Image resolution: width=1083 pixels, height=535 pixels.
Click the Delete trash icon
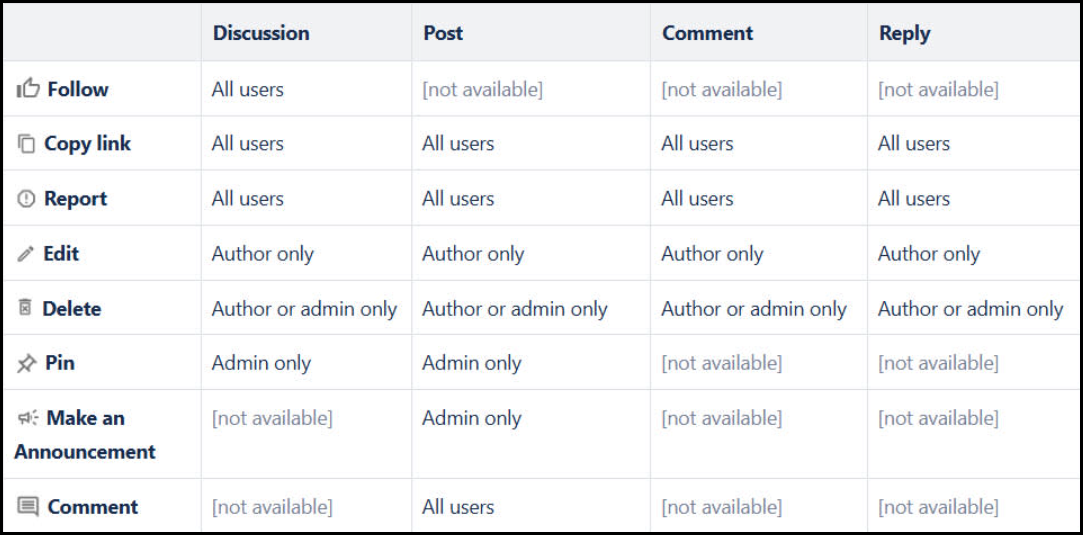[x=26, y=309]
